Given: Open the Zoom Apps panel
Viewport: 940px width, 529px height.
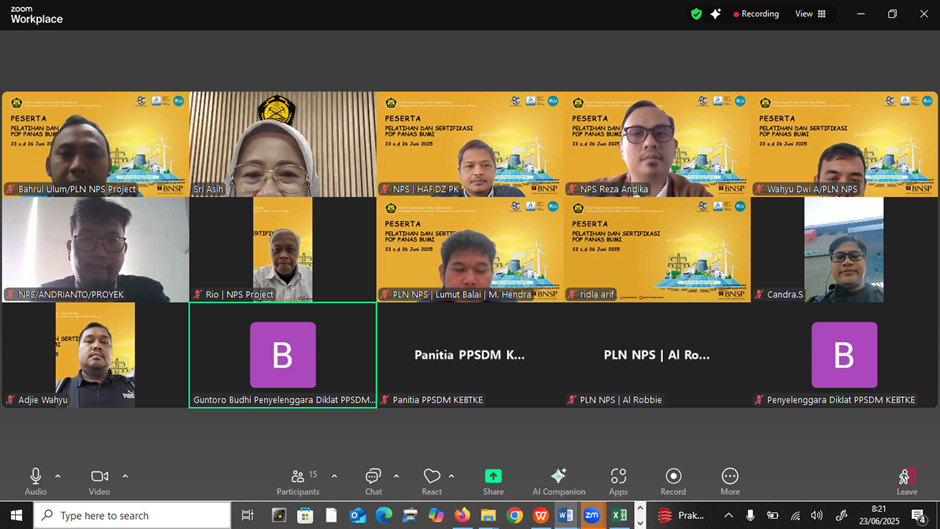Looking at the screenshot, I should point(618,482).
